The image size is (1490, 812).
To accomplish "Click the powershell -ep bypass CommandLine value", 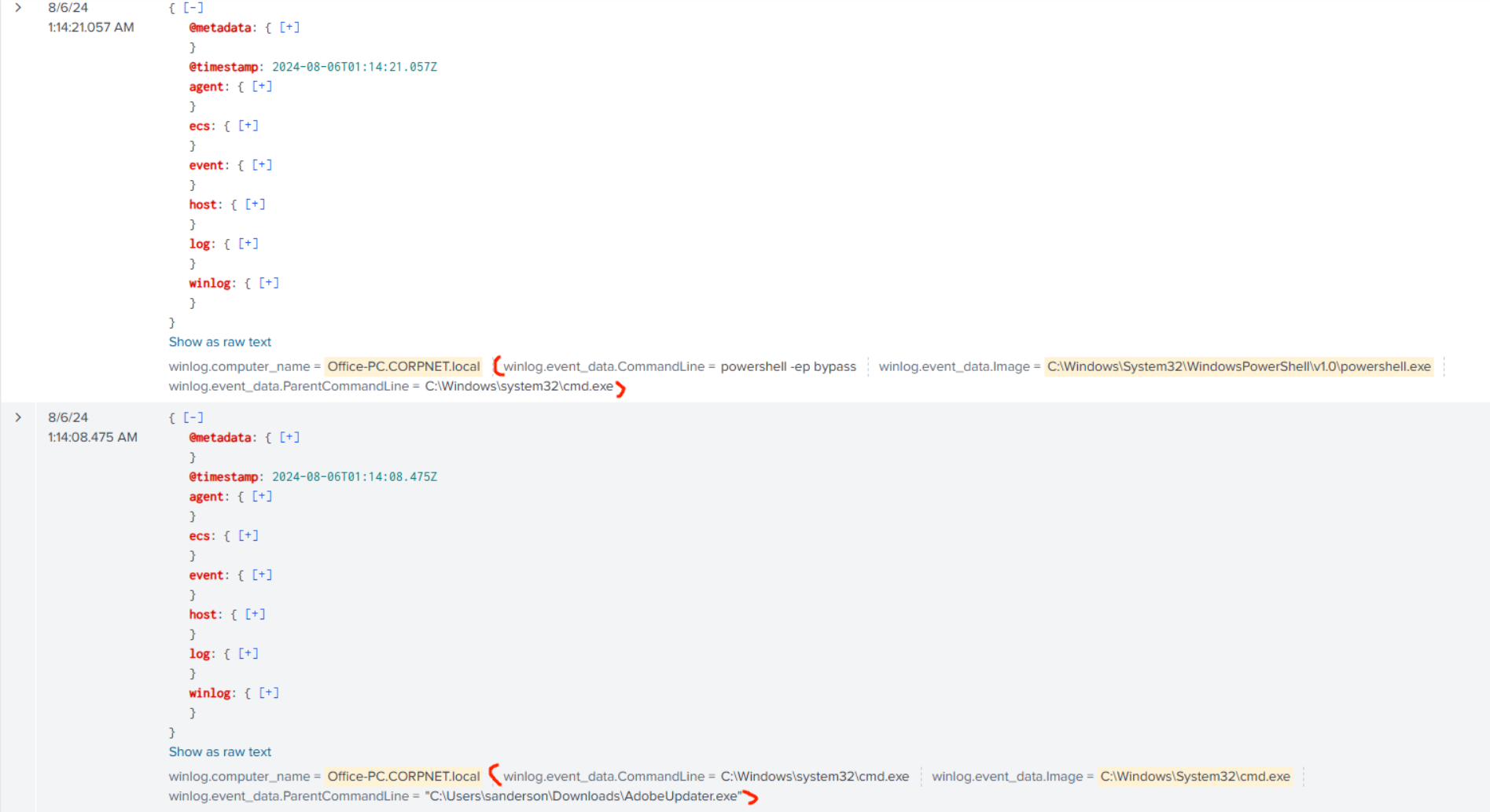I will click(x=789, y=366).
